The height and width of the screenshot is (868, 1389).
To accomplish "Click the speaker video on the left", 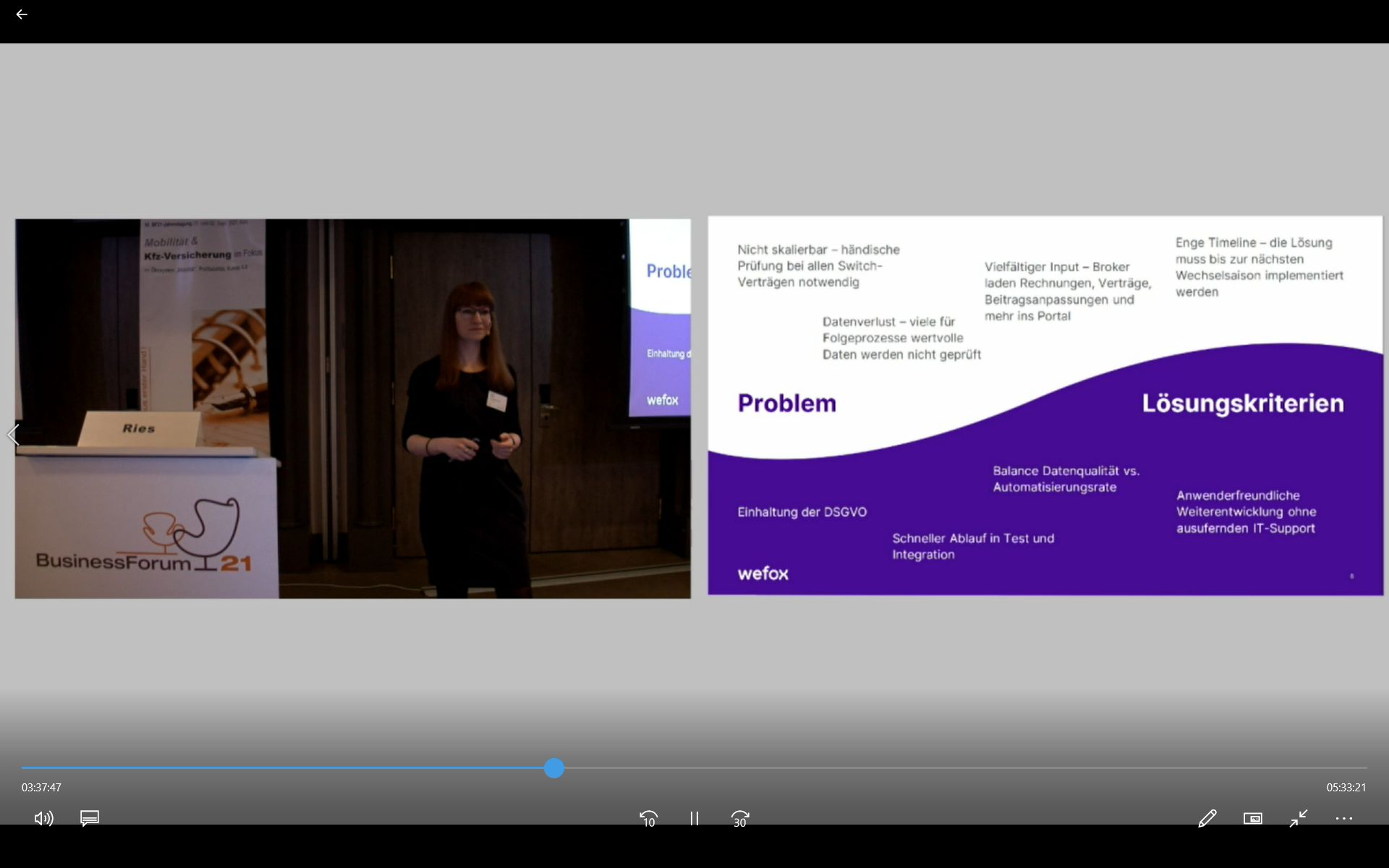I will (352, 409).
